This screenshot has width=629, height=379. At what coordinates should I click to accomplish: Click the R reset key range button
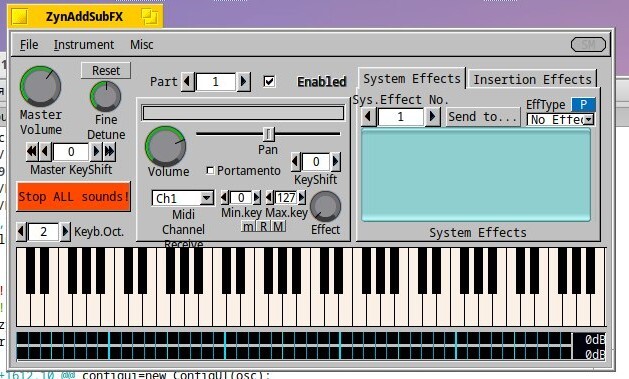point(263,227)
